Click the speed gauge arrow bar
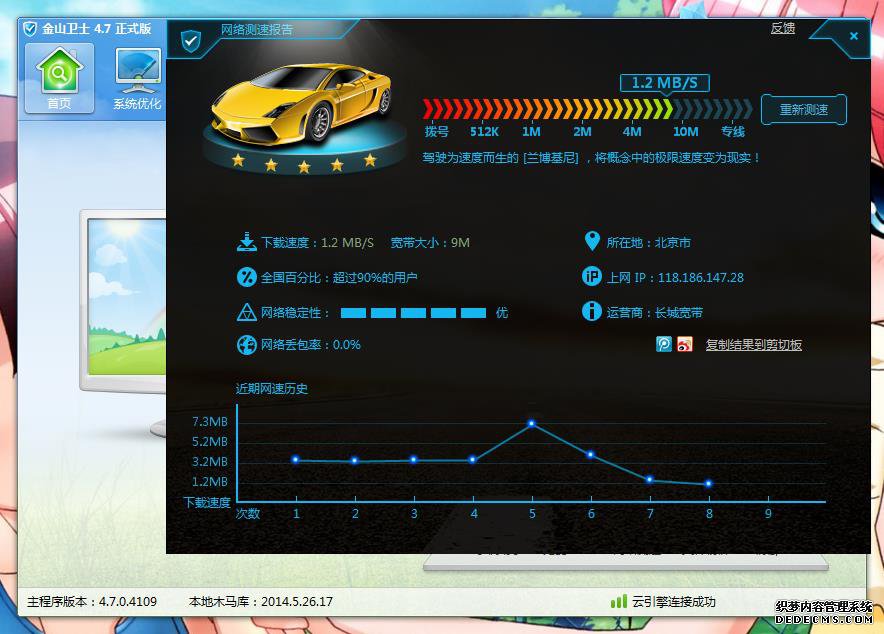Viewport: 884px width, 634px height. [587, 109]
